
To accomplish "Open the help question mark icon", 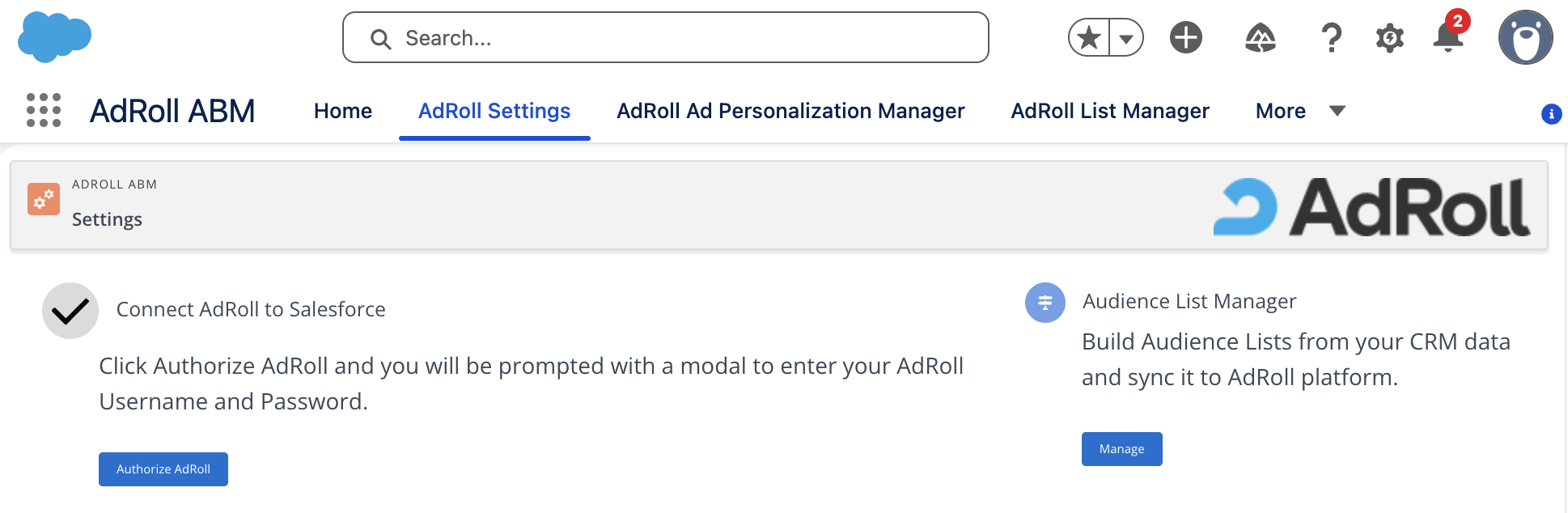I will pos(1331,38).
